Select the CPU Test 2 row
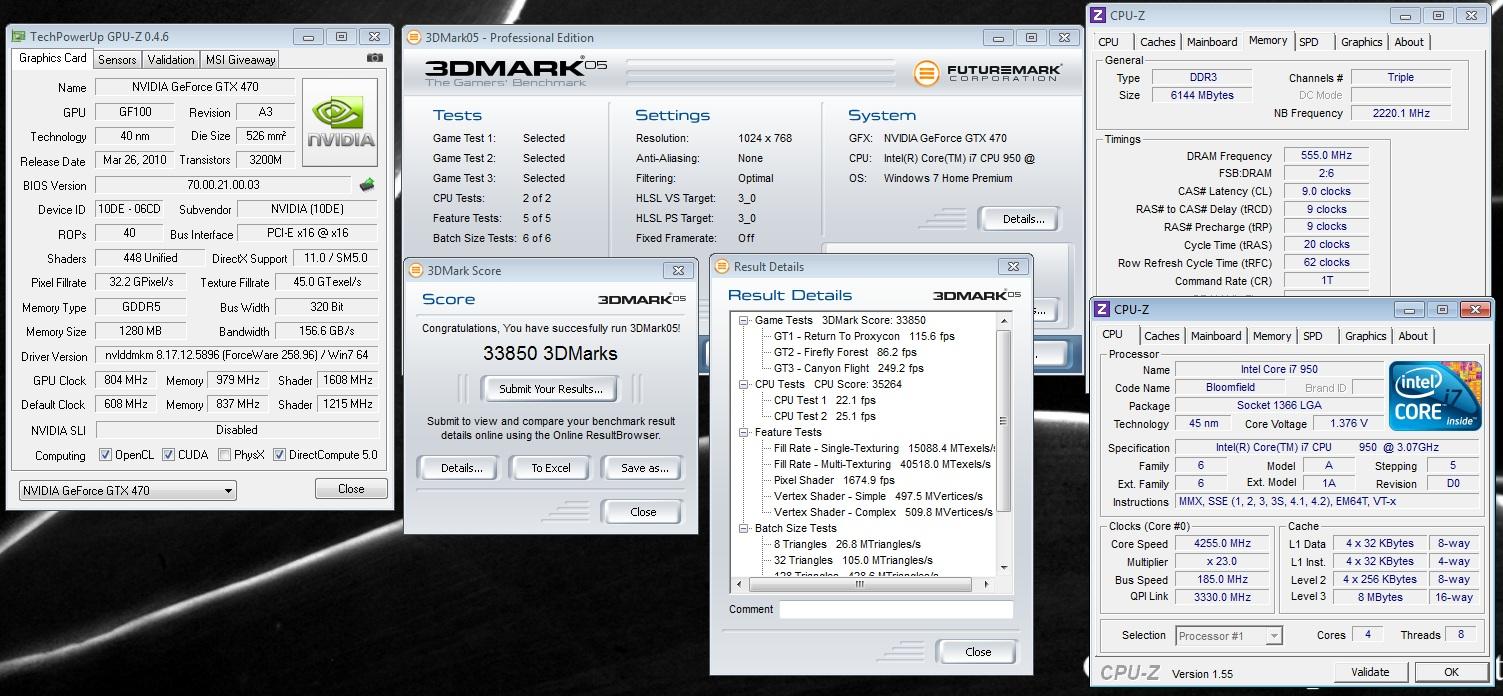 point(825,416)
